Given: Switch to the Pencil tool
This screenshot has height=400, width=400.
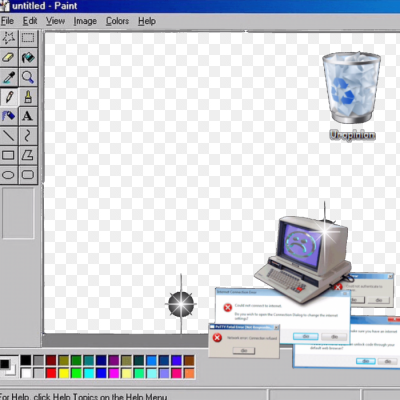Looking at the screenshot, I should point(9,97).
